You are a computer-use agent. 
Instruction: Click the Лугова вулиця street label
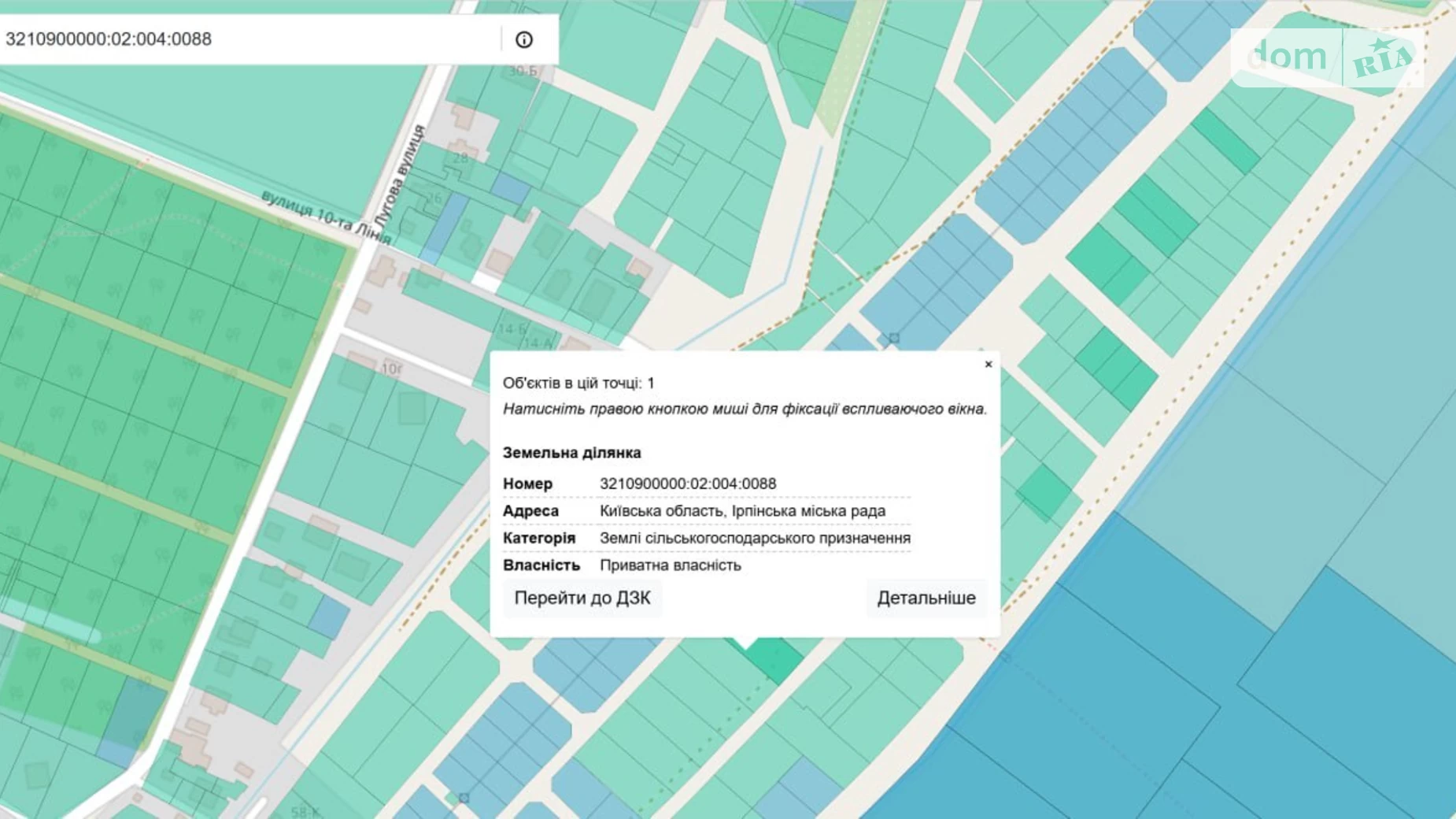click(x=402, y=178)
